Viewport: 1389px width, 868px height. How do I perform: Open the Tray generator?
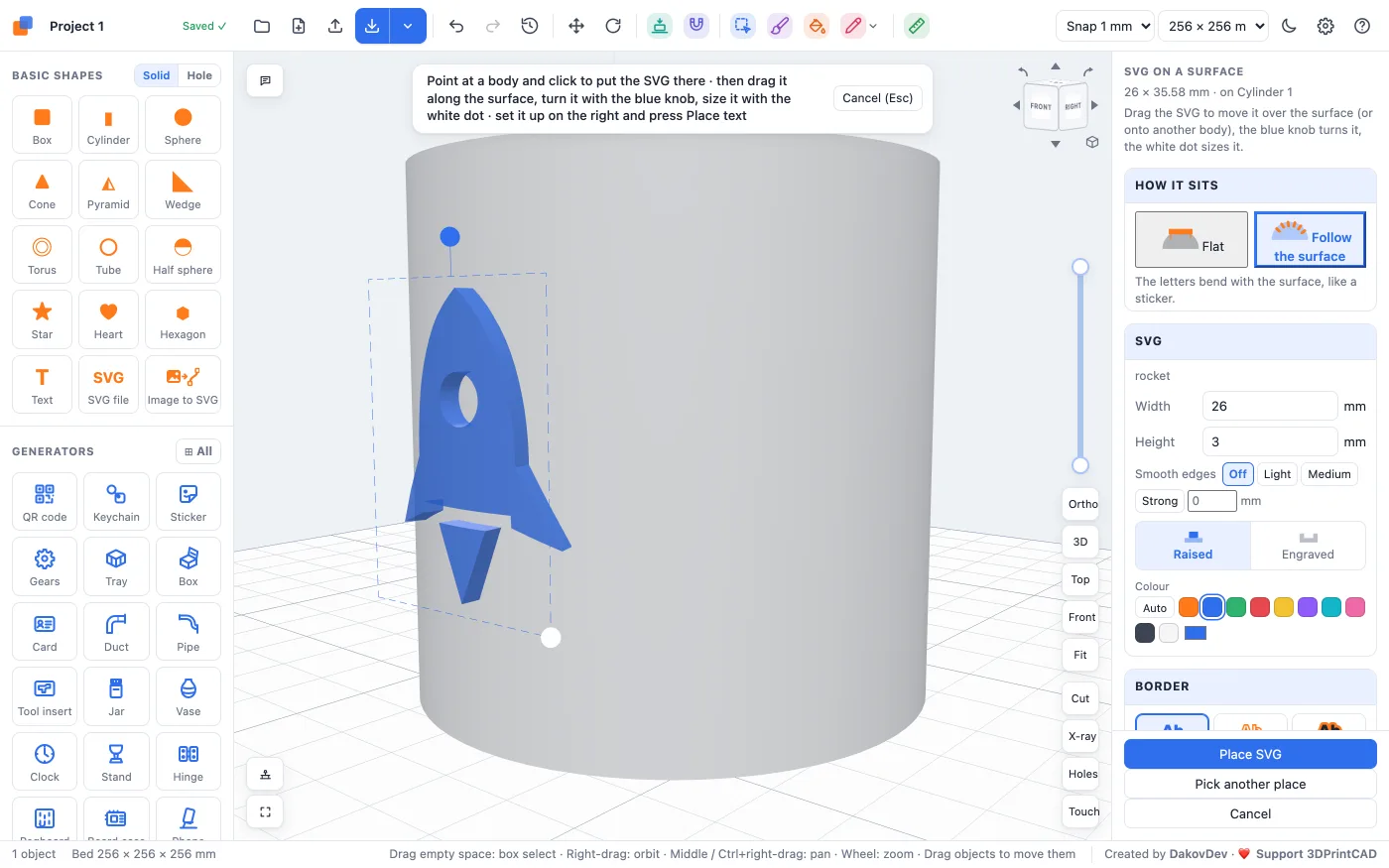116,566
